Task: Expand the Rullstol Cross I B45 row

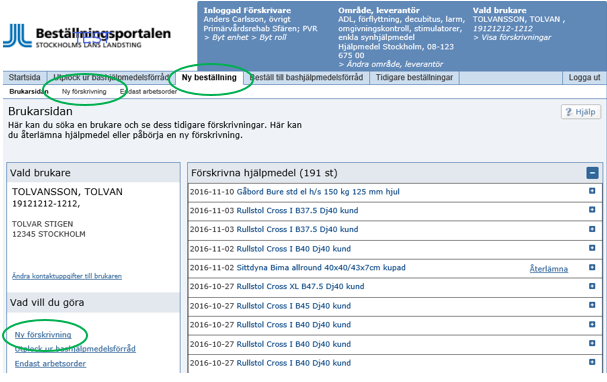Action: coord(592,305)
